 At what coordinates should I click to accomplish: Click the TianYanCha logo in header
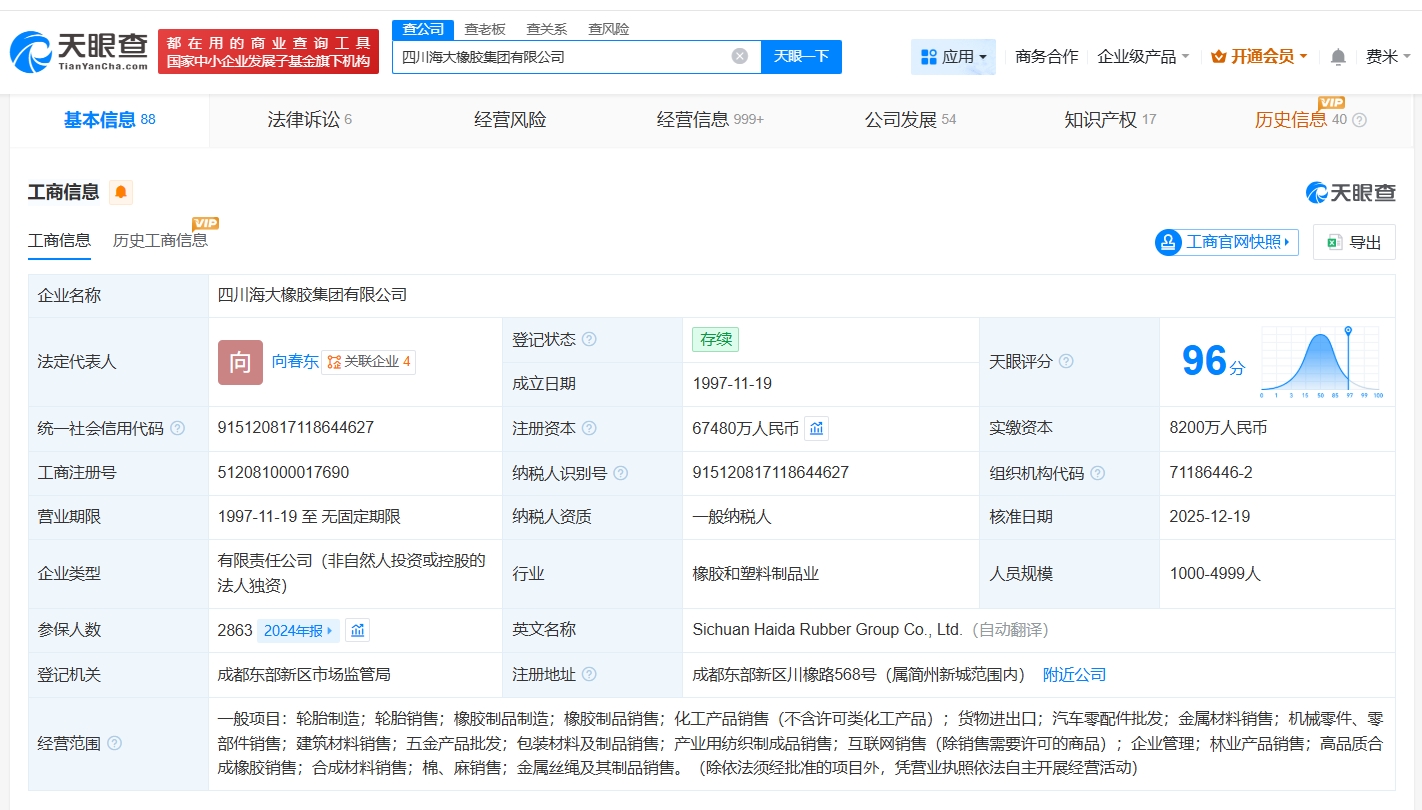[80, 51]
